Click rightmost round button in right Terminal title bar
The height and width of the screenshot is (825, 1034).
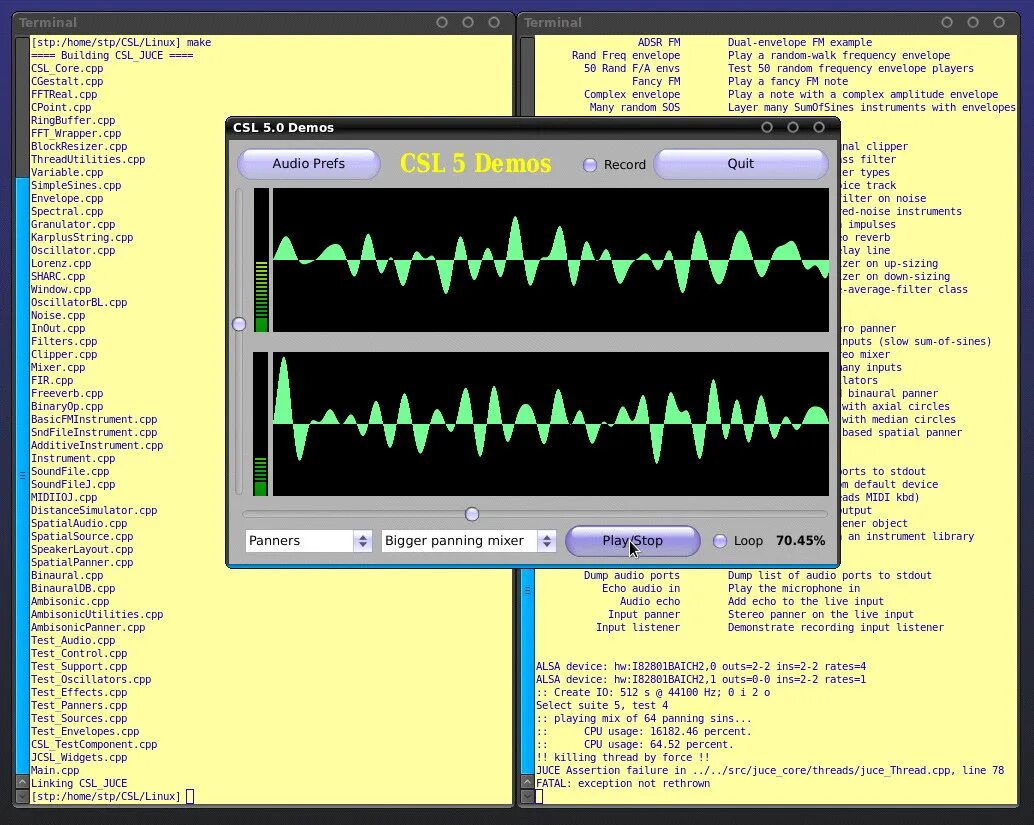point(999,22)
